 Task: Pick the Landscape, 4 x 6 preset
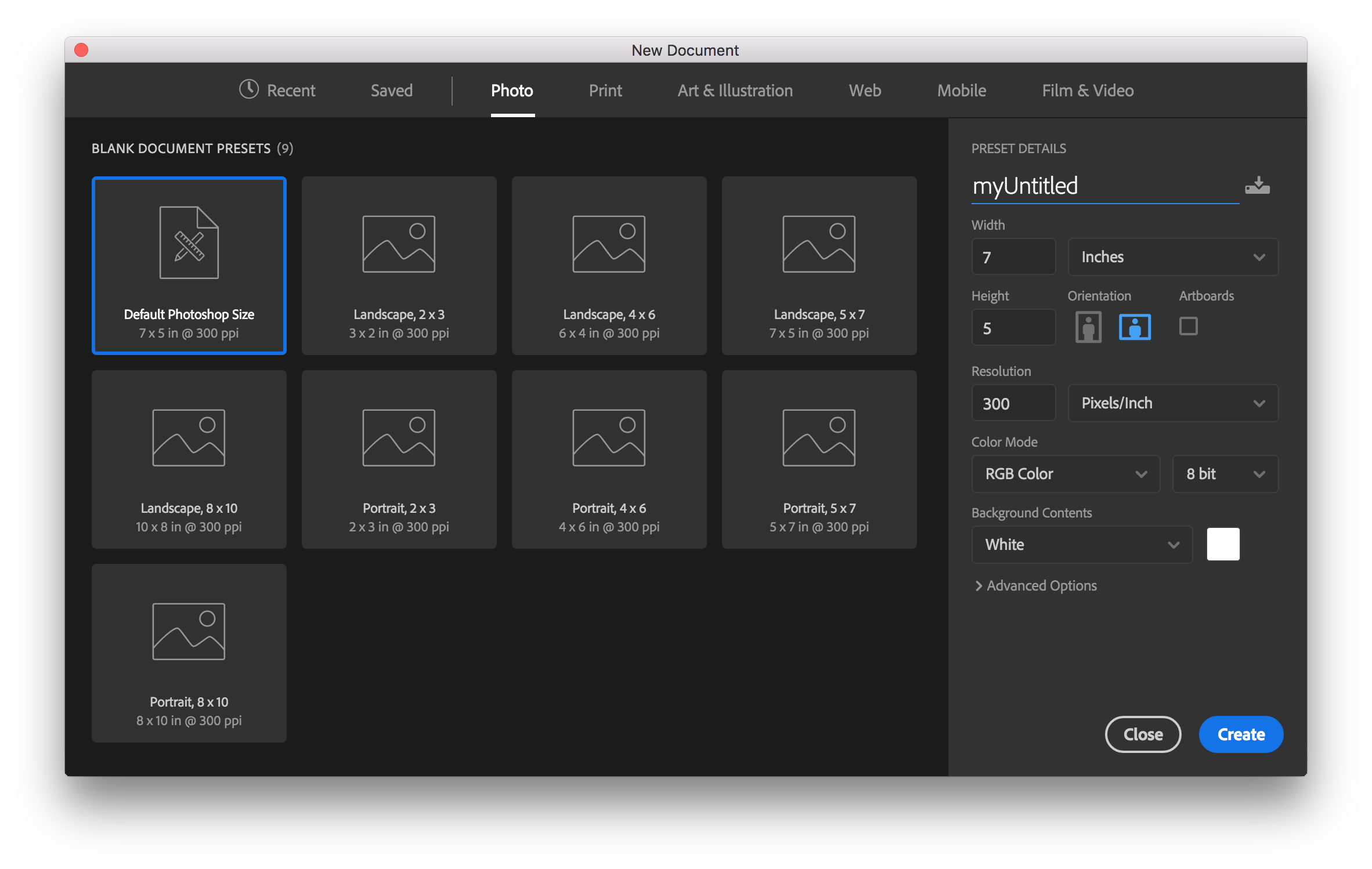click(x=609, y=265)
